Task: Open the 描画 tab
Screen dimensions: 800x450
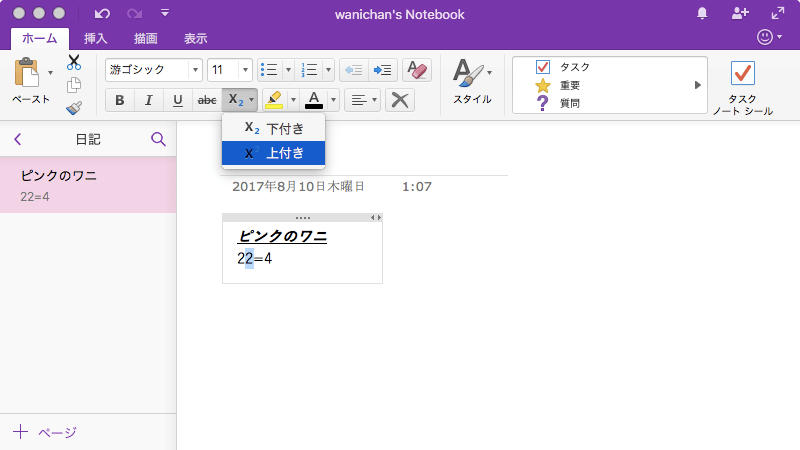Action: point(145,38)
